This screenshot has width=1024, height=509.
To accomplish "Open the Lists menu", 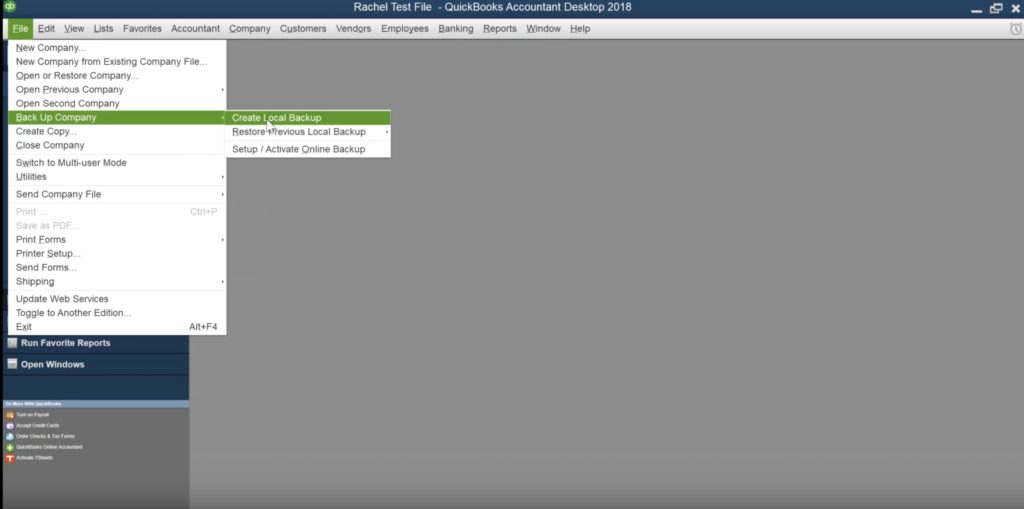I will click(x=103, y=29).
